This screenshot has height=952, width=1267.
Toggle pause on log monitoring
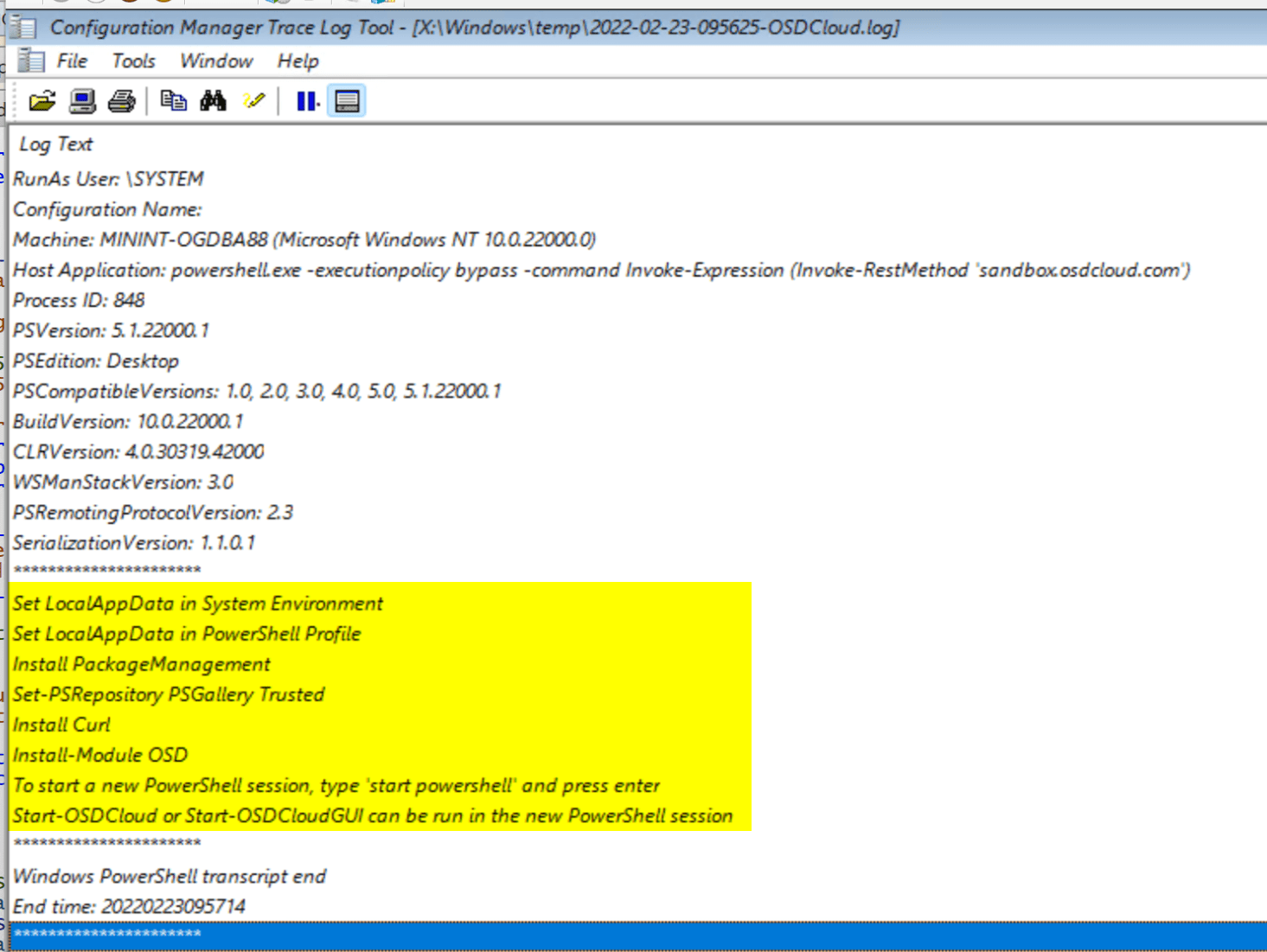[x=304, y=100]
